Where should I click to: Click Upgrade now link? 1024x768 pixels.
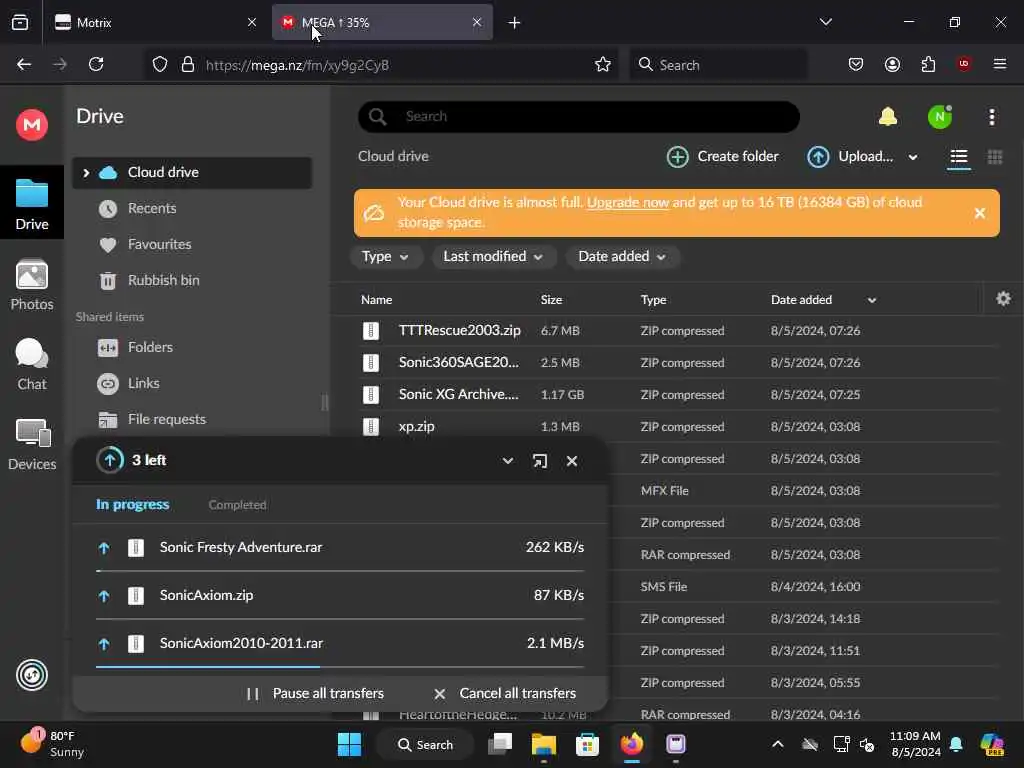tap(628, 202)
